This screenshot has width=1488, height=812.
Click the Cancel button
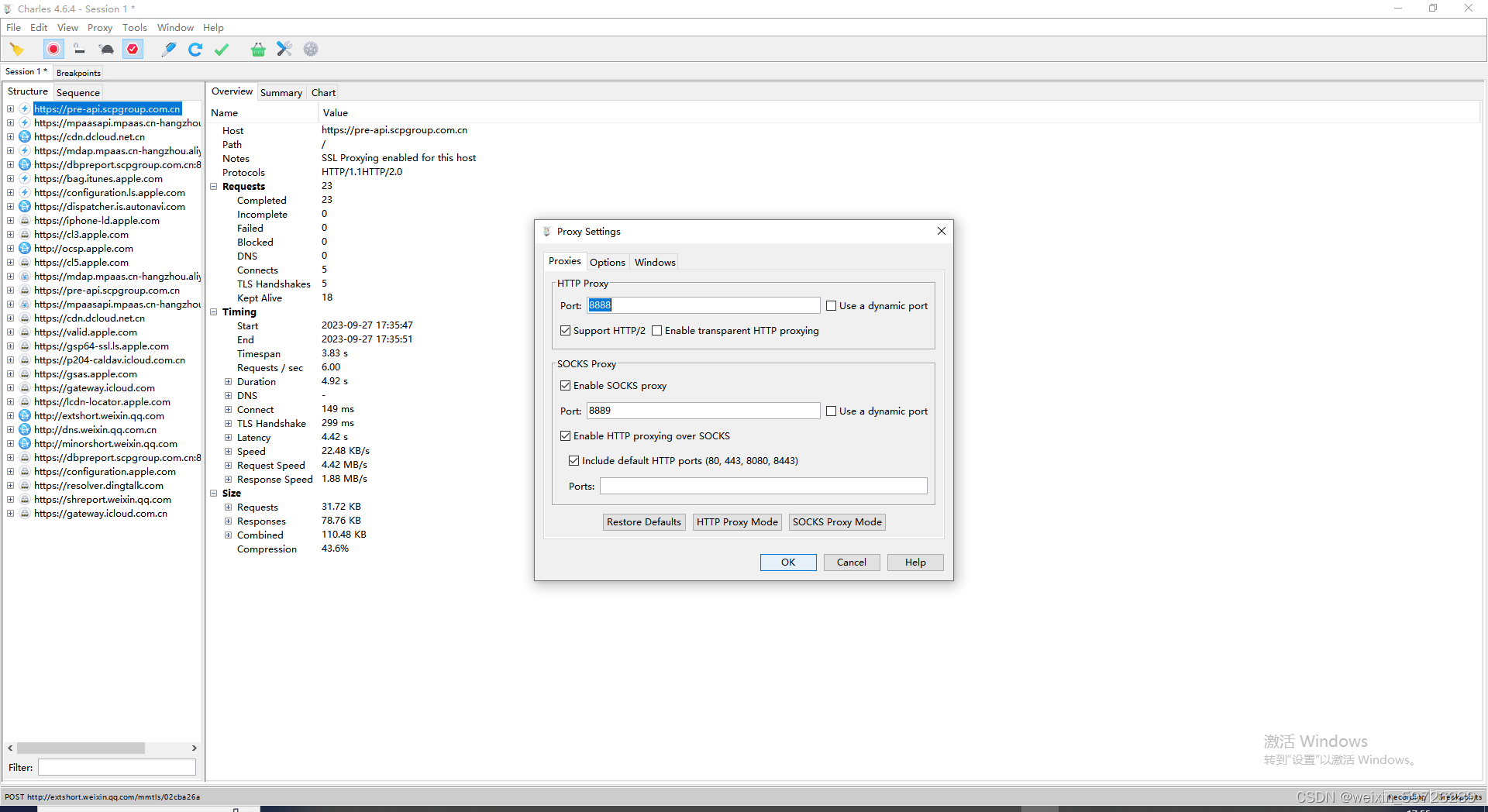pyautogui.click(x=852, y=563)
